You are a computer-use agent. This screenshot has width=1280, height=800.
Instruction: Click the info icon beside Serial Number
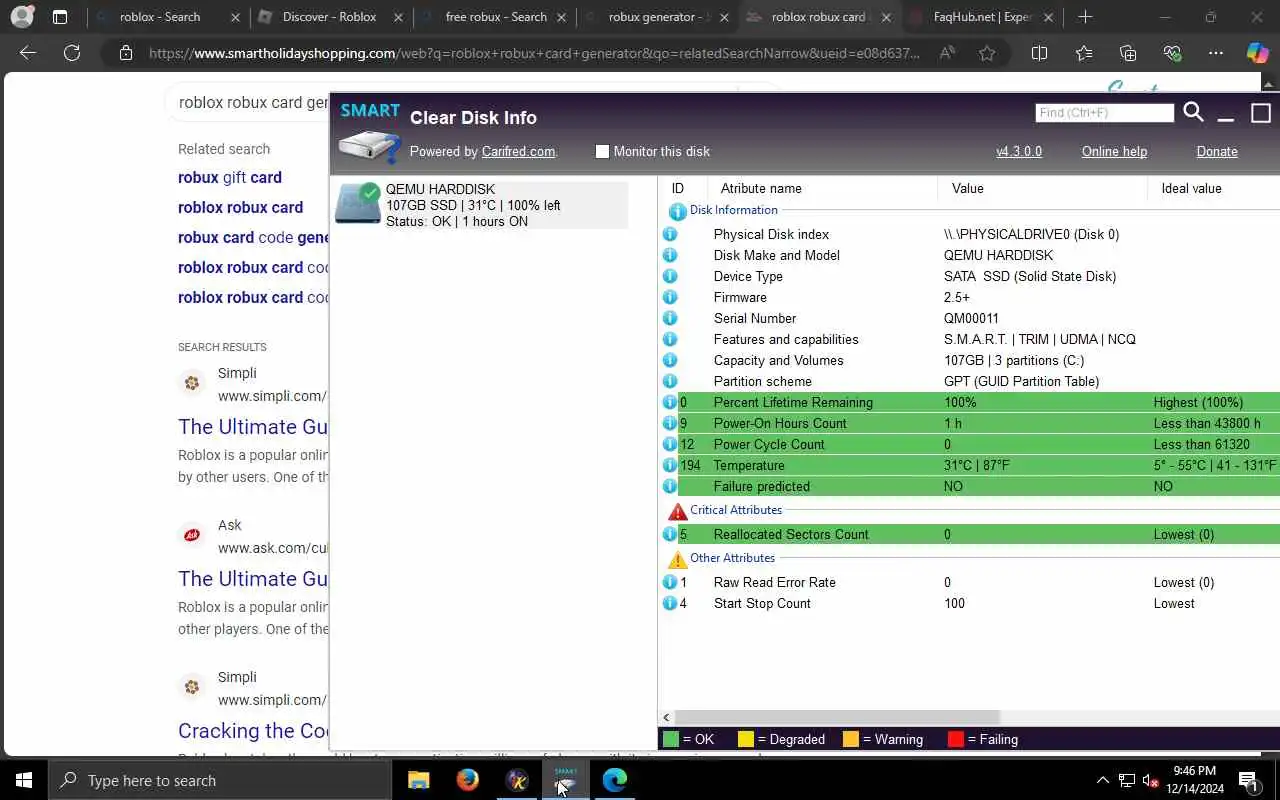[670, 318]
